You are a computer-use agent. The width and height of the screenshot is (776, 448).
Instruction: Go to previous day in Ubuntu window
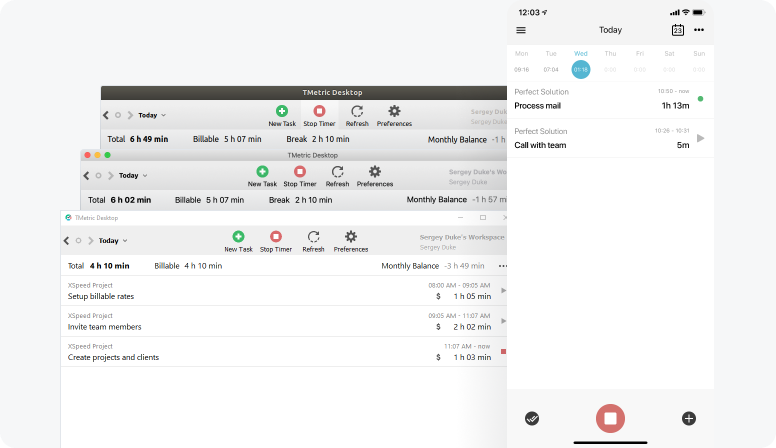point(105,115)
